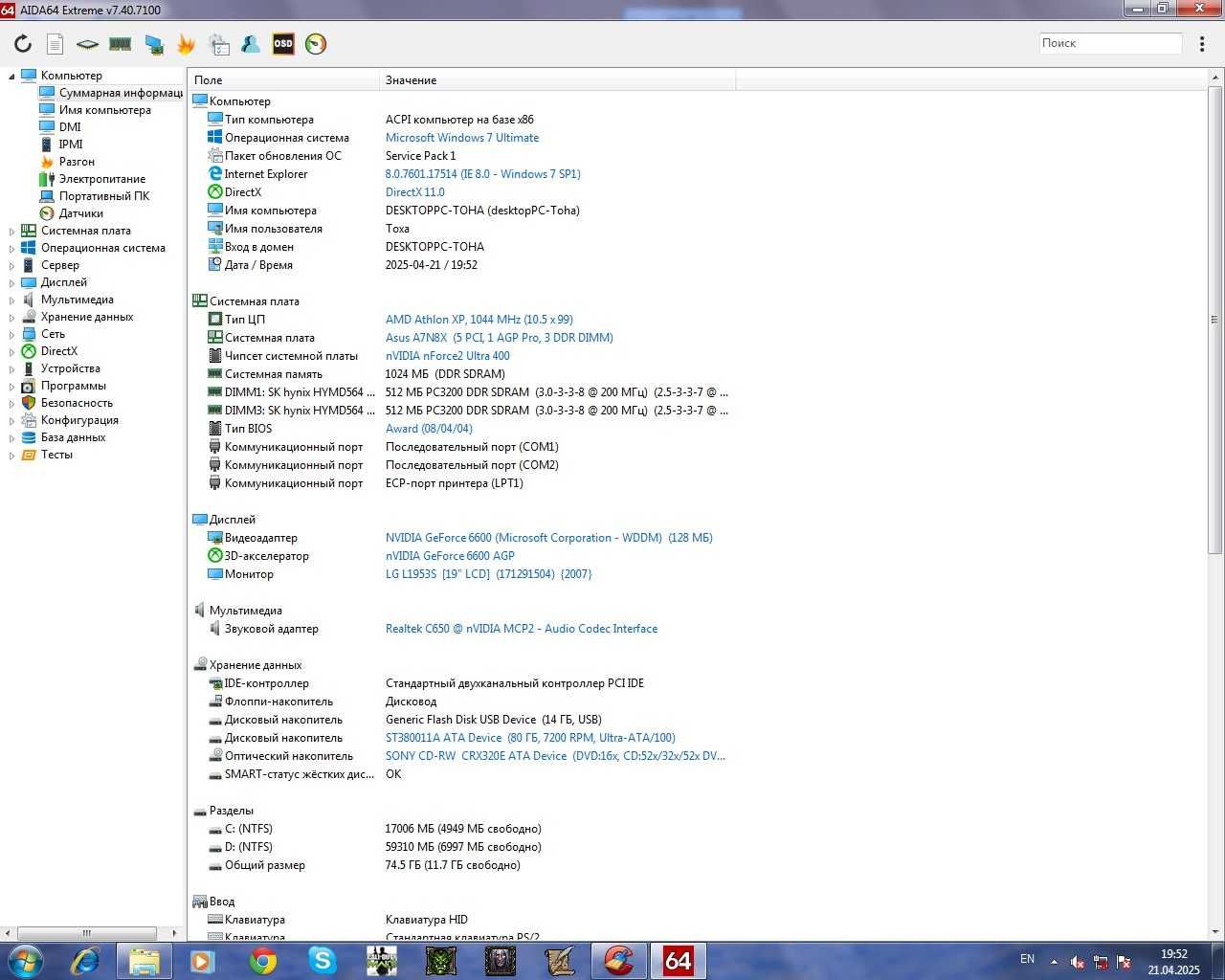This screenshot has width=1225, height=980.
Task: Select Программы in the tree
Action: 74,386
